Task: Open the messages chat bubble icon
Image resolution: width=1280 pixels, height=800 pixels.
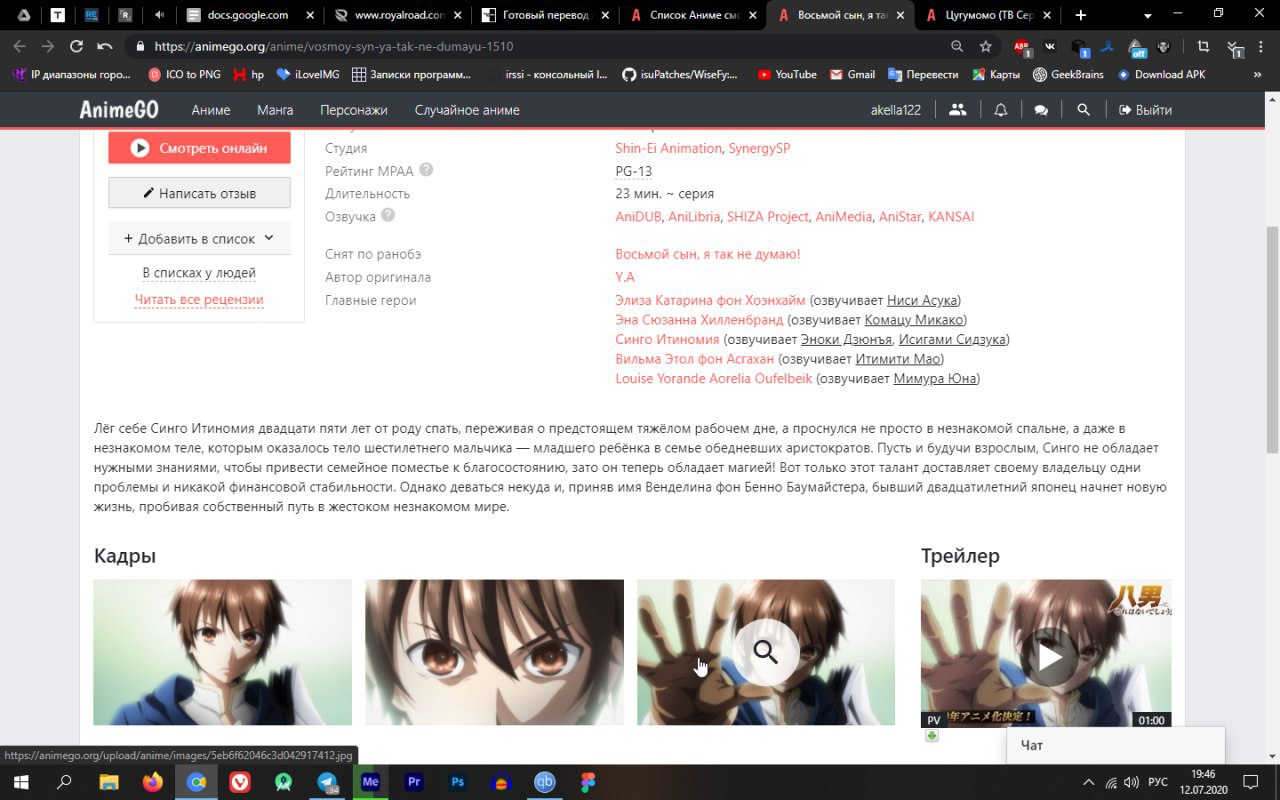Action: (1041, 110)
